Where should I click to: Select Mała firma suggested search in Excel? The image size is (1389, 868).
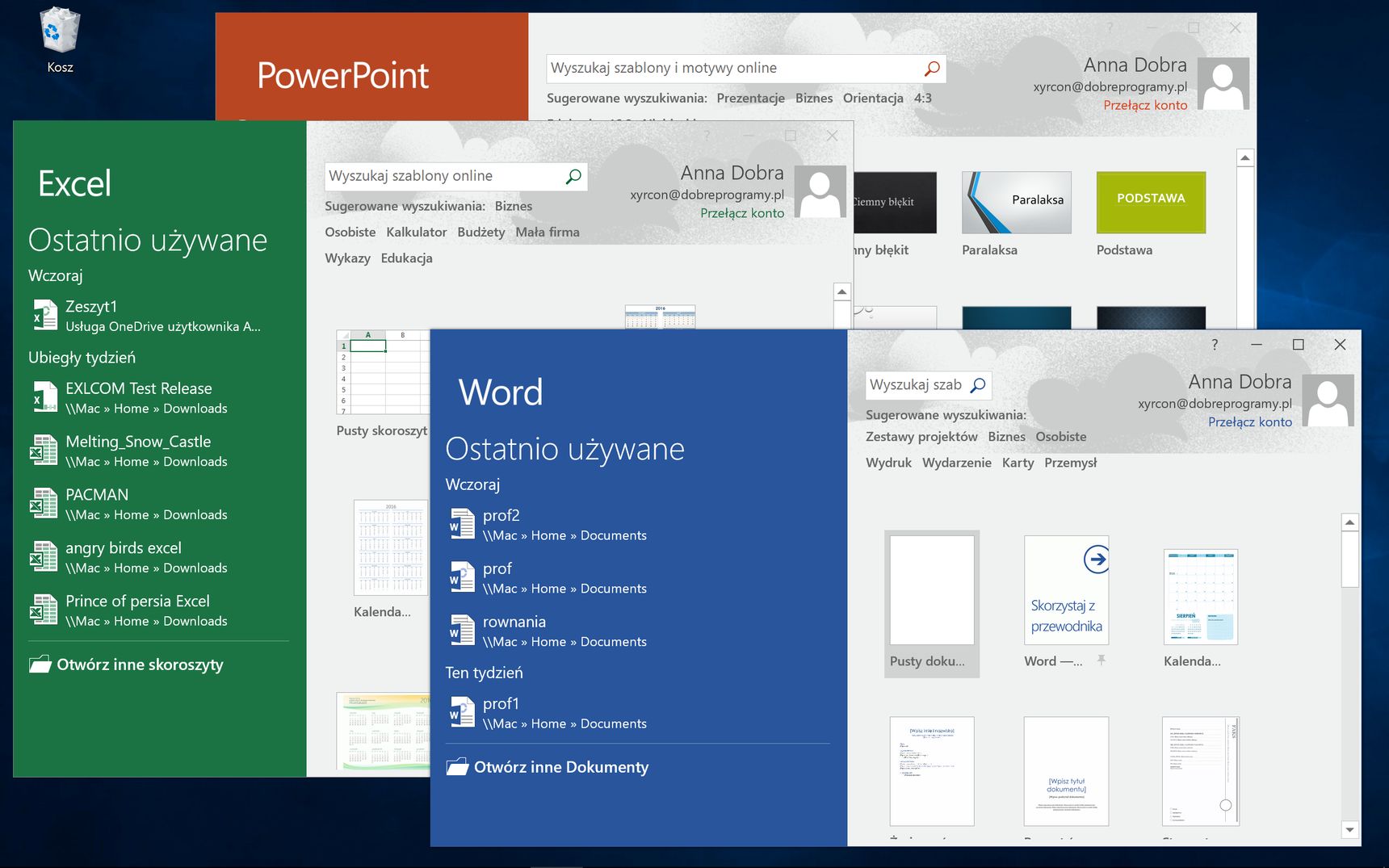(x=548, y=232)
